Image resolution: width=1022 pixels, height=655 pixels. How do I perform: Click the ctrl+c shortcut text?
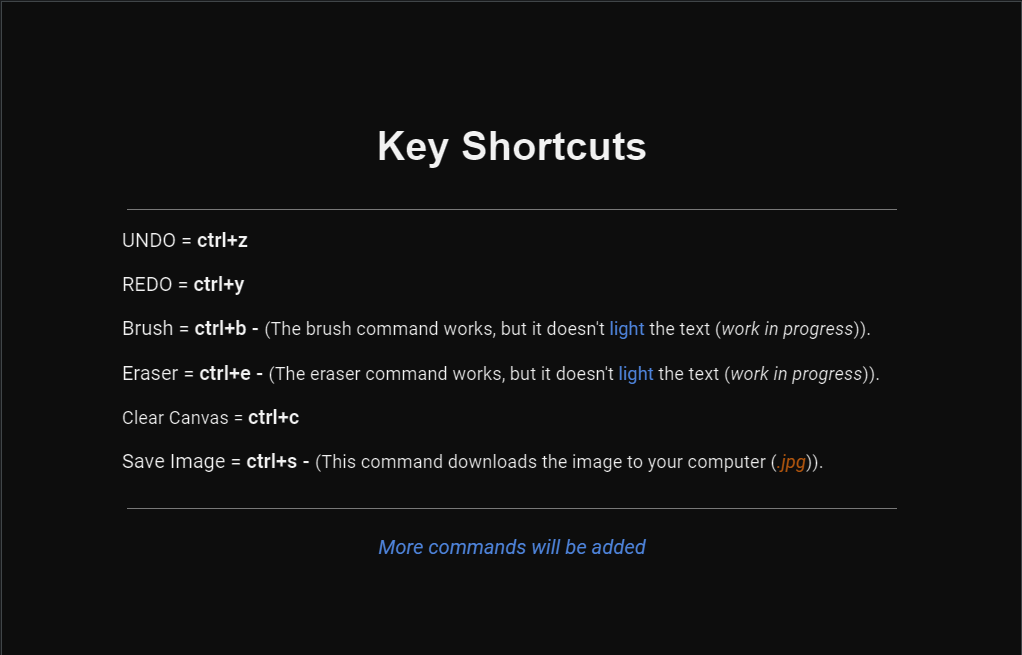274,418
